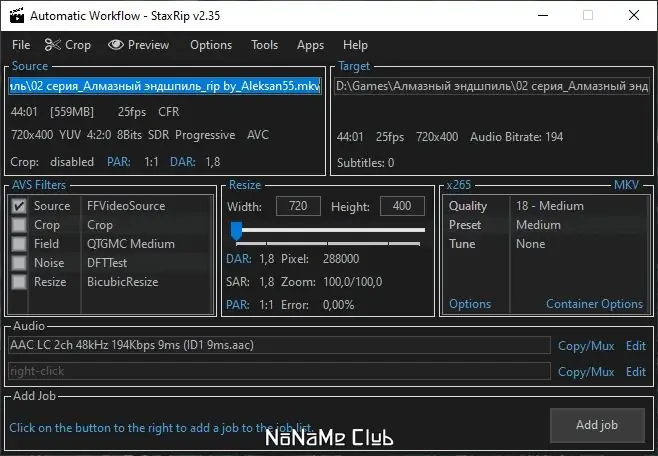Click Copy/Mux for the AAC audio track
Screen dimensions: 658x456
coord(586,346)
